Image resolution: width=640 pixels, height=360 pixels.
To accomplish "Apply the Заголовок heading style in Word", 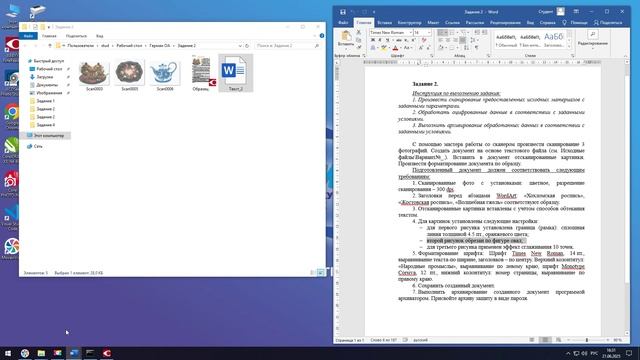I will coord(554,40).
